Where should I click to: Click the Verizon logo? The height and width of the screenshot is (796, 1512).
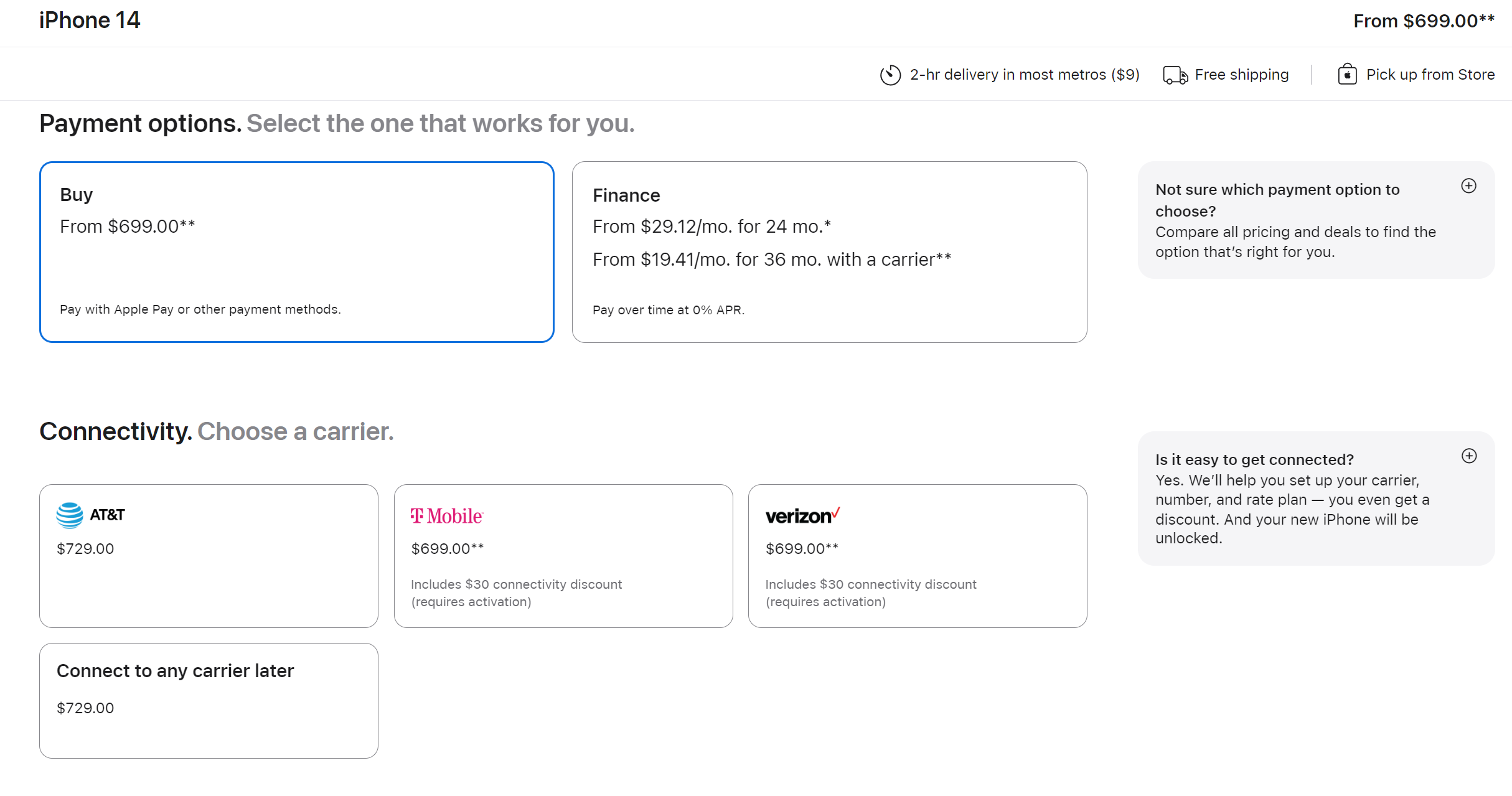coord(802,516)
